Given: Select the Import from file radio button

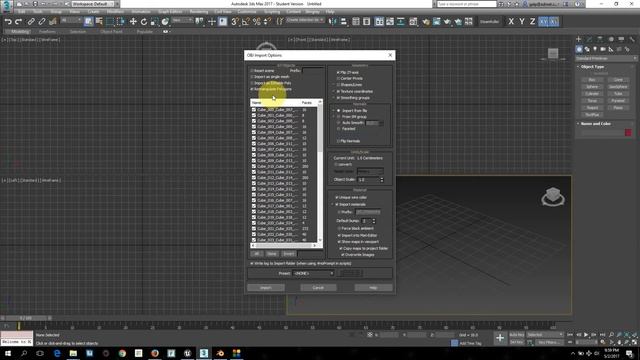Looking at the screenshot, I should click(338, 111).
